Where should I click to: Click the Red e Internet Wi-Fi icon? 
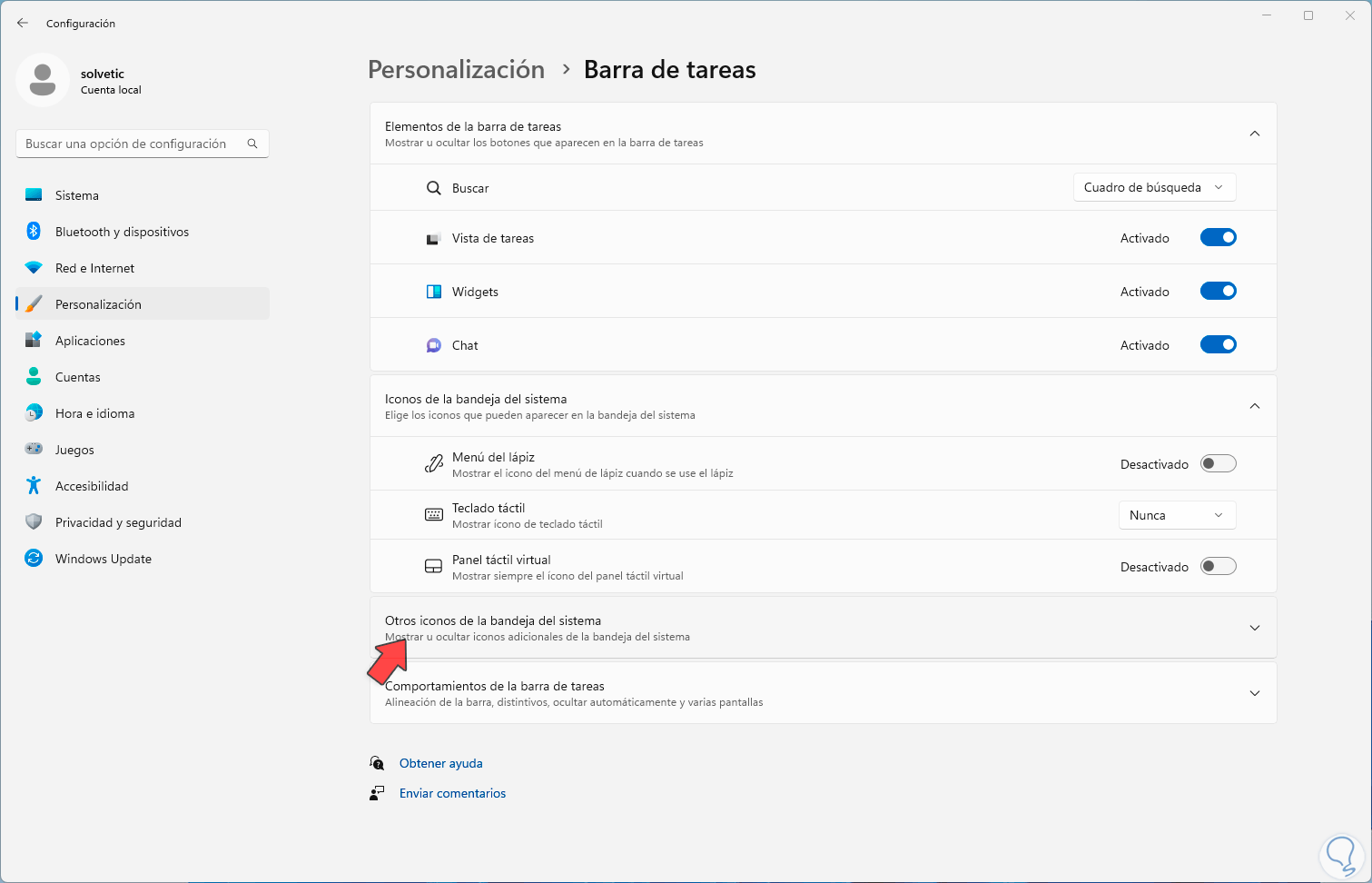point(34,268)
